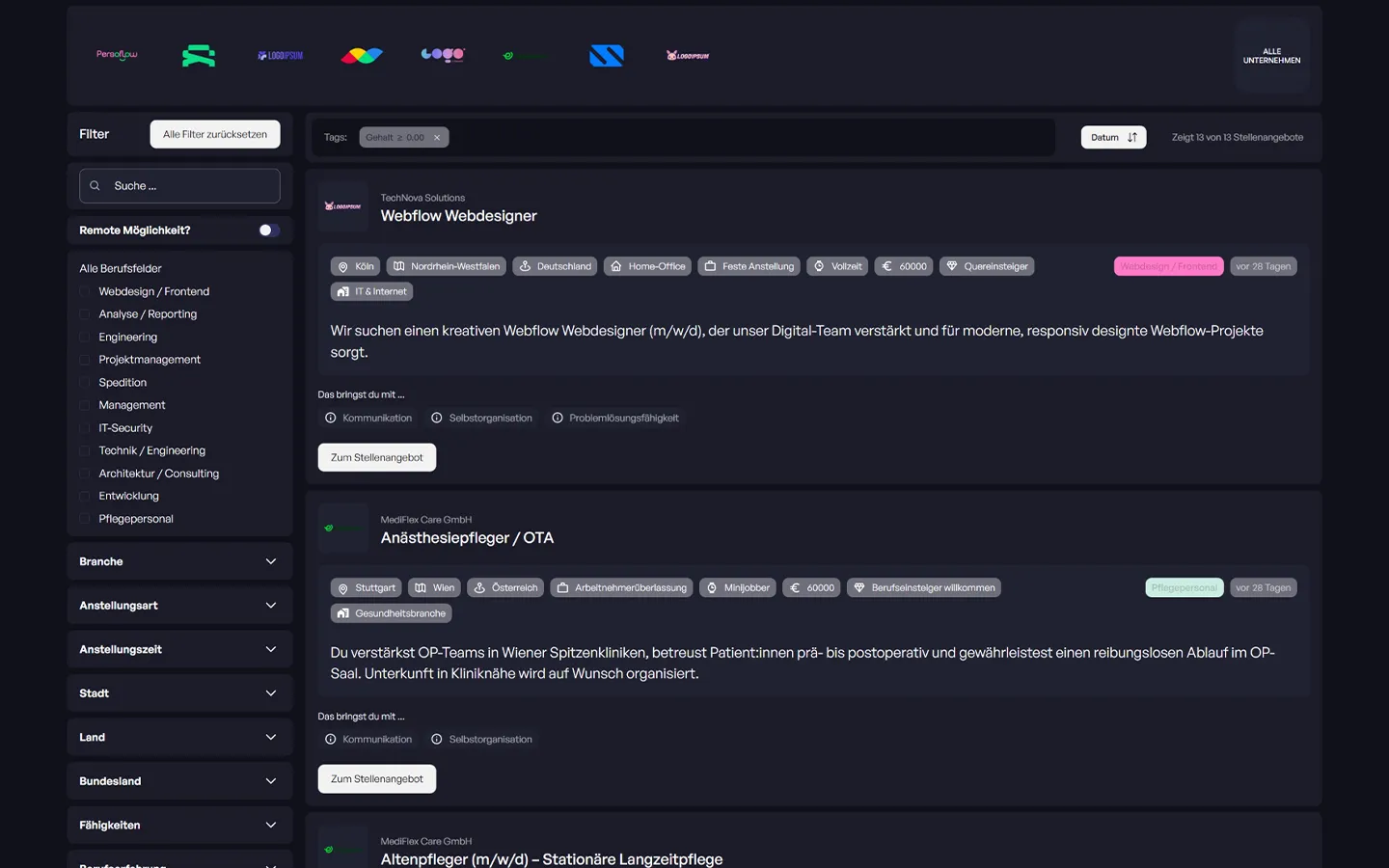Image resolution: width=1389 pixels, height=868 pixels.
Task: Select the blue Logoipsum logo in the company strip
Action: (x=279, y=55)
